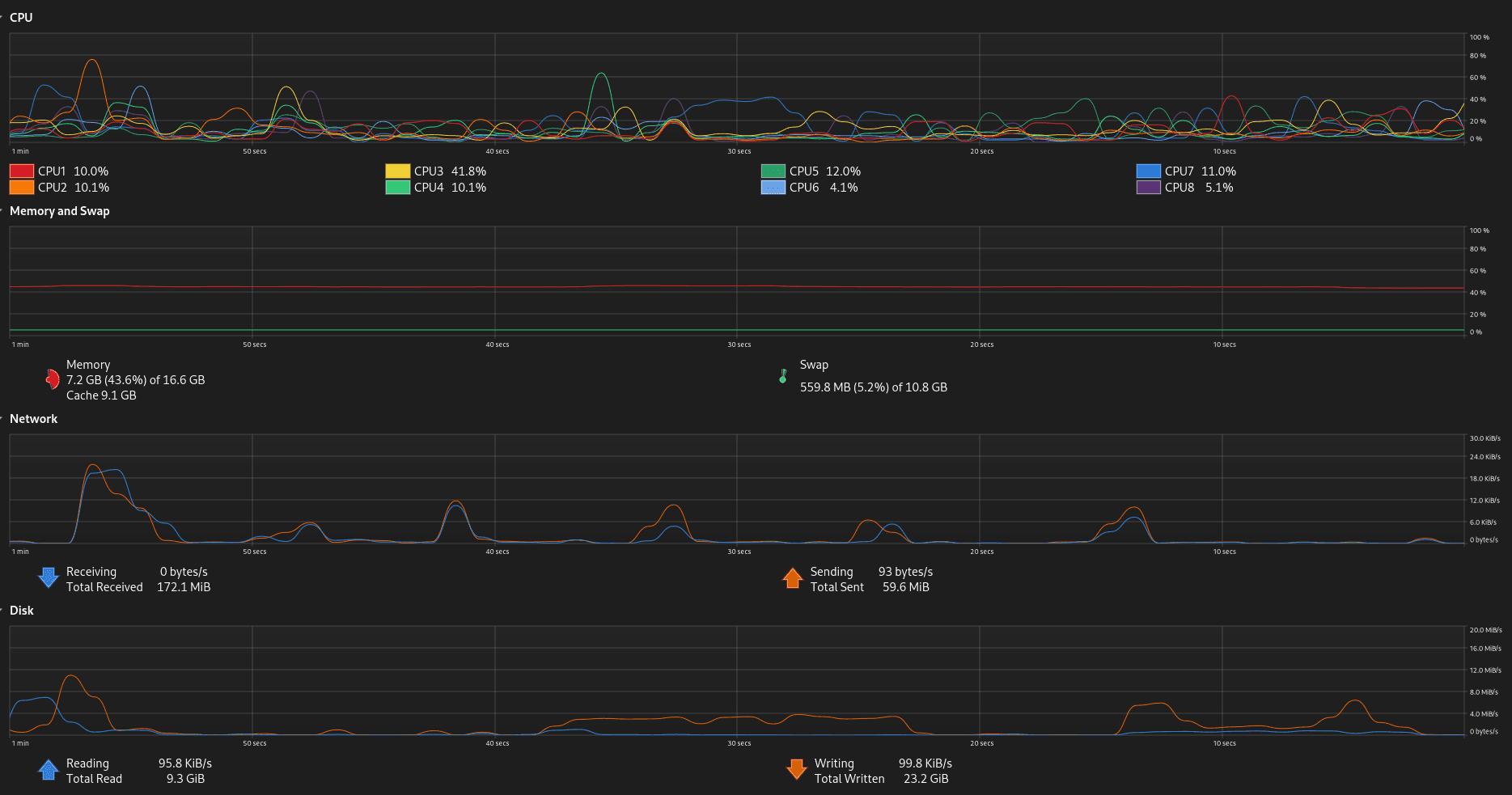Open the red CPU1 color swatch
1512x795 pixels.
22,171
